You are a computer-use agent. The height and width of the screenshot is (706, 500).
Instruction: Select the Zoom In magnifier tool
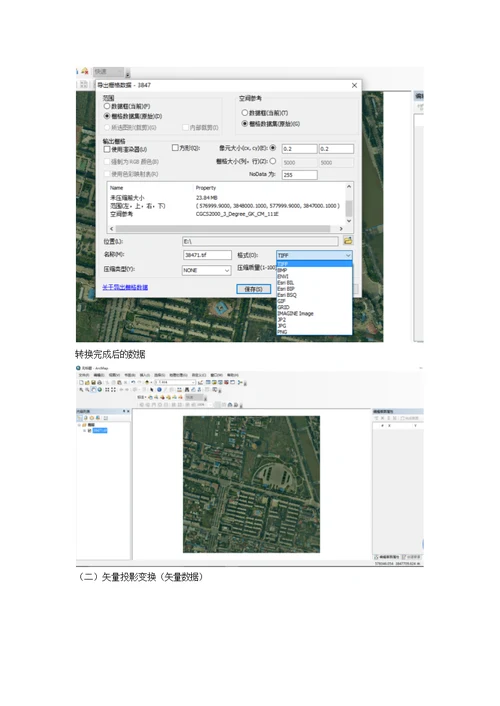click(x=82, y=389)
